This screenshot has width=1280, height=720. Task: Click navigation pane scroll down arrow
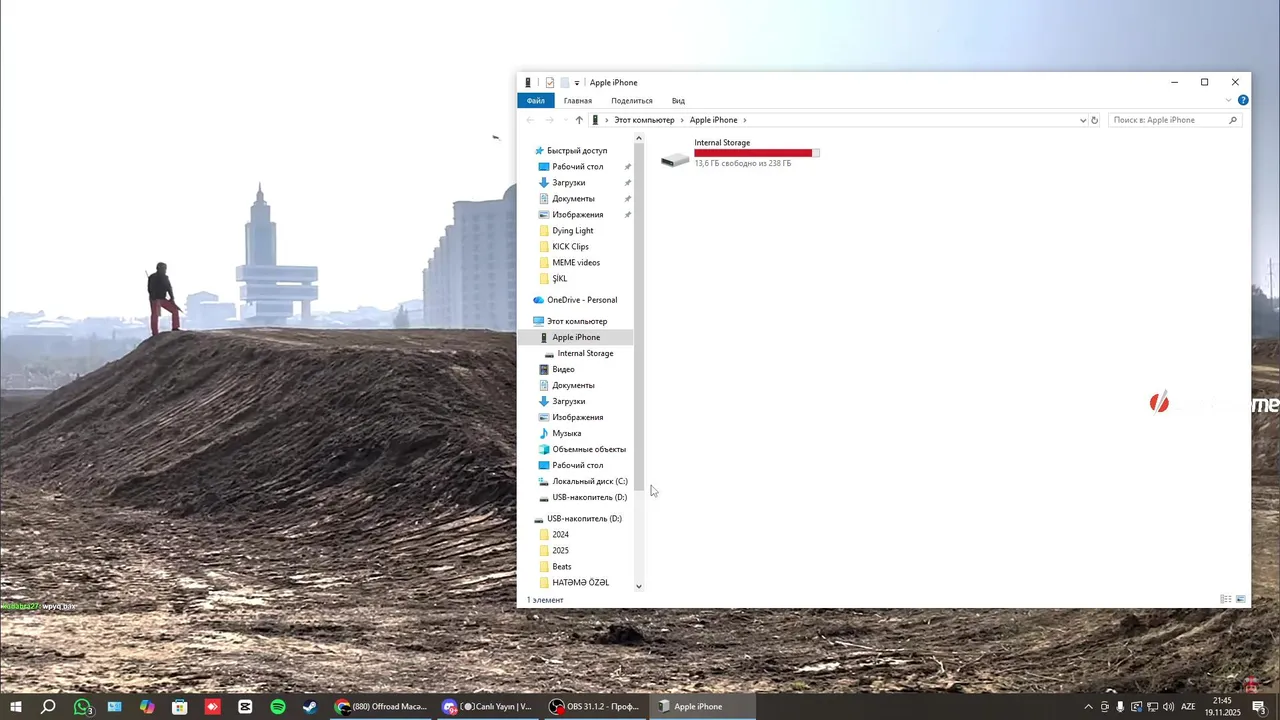[639, 587]
